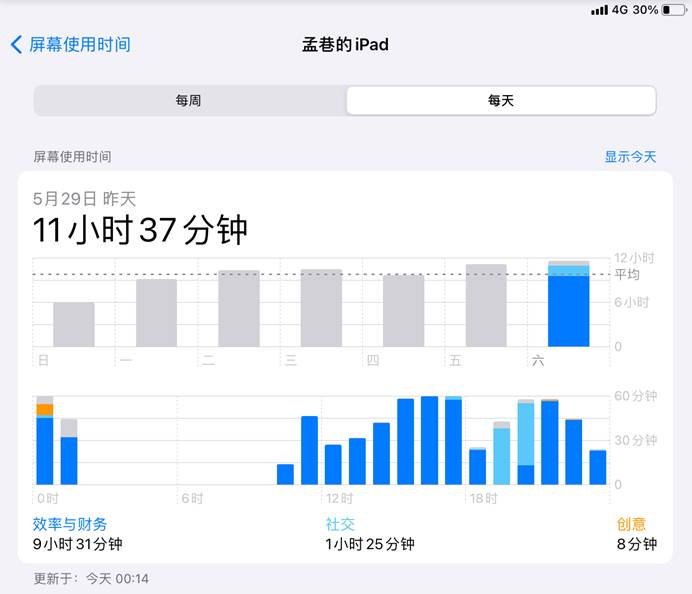Select Sunday's gray usage bar
This screenshot has height=594, width=692.
point(74,324)
